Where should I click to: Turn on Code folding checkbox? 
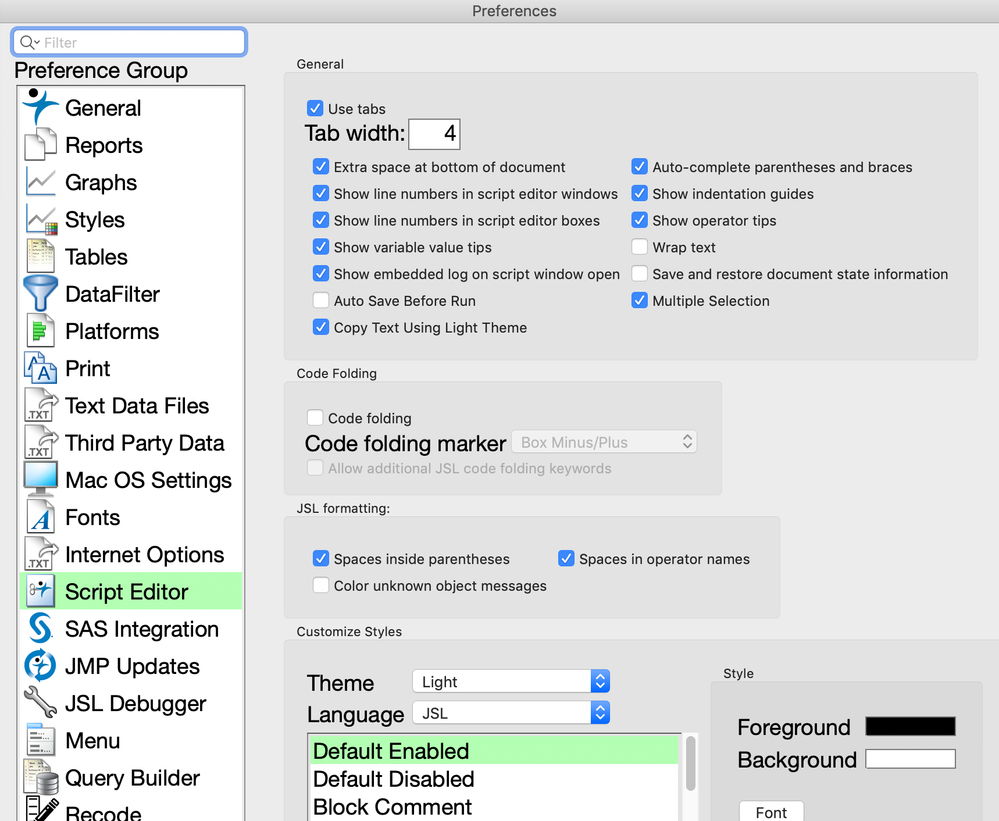(x=315, y=418)
